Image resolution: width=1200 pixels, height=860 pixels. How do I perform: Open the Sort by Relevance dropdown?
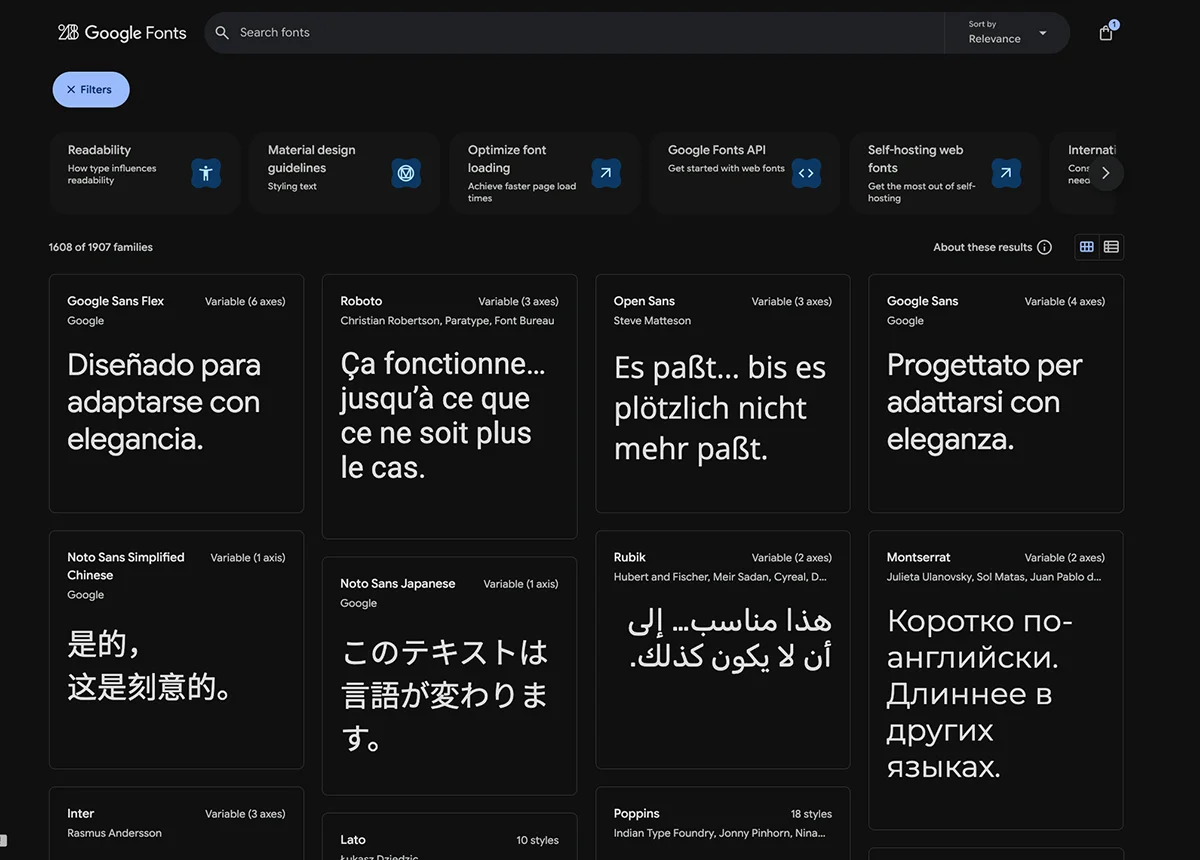[1007, 33]
